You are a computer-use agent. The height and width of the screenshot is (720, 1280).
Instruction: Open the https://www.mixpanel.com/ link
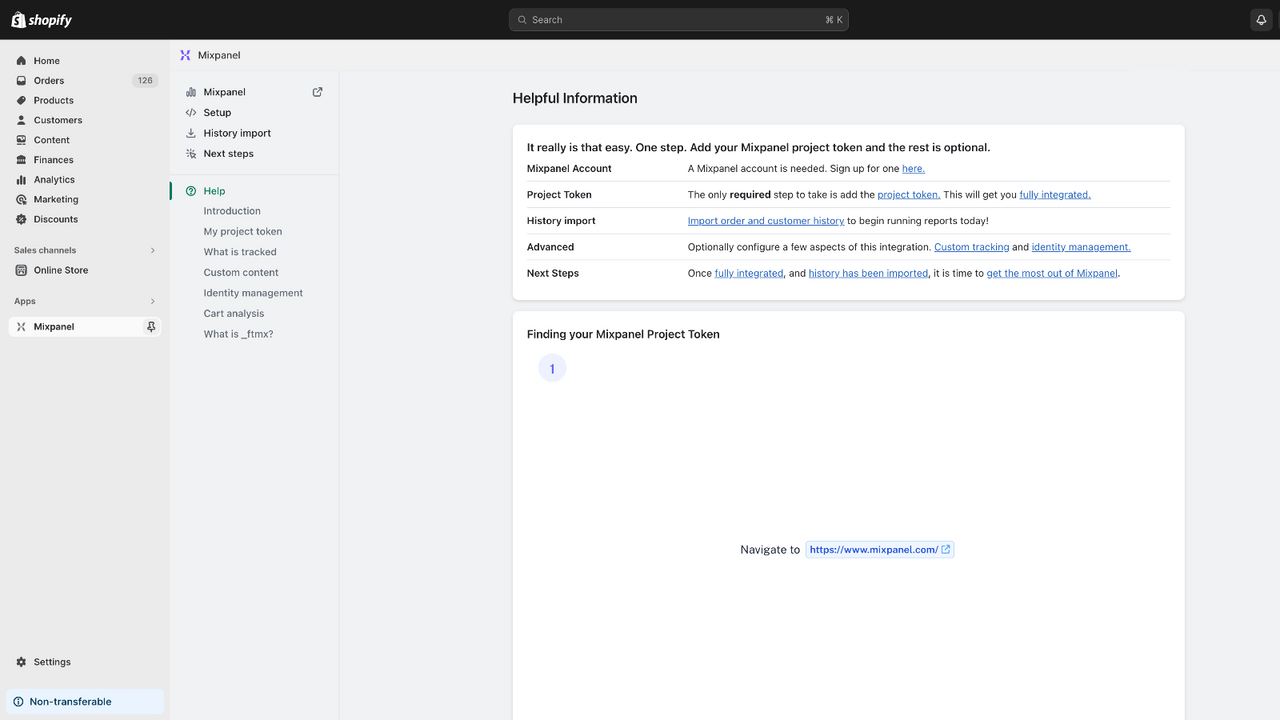coord(880,550)
